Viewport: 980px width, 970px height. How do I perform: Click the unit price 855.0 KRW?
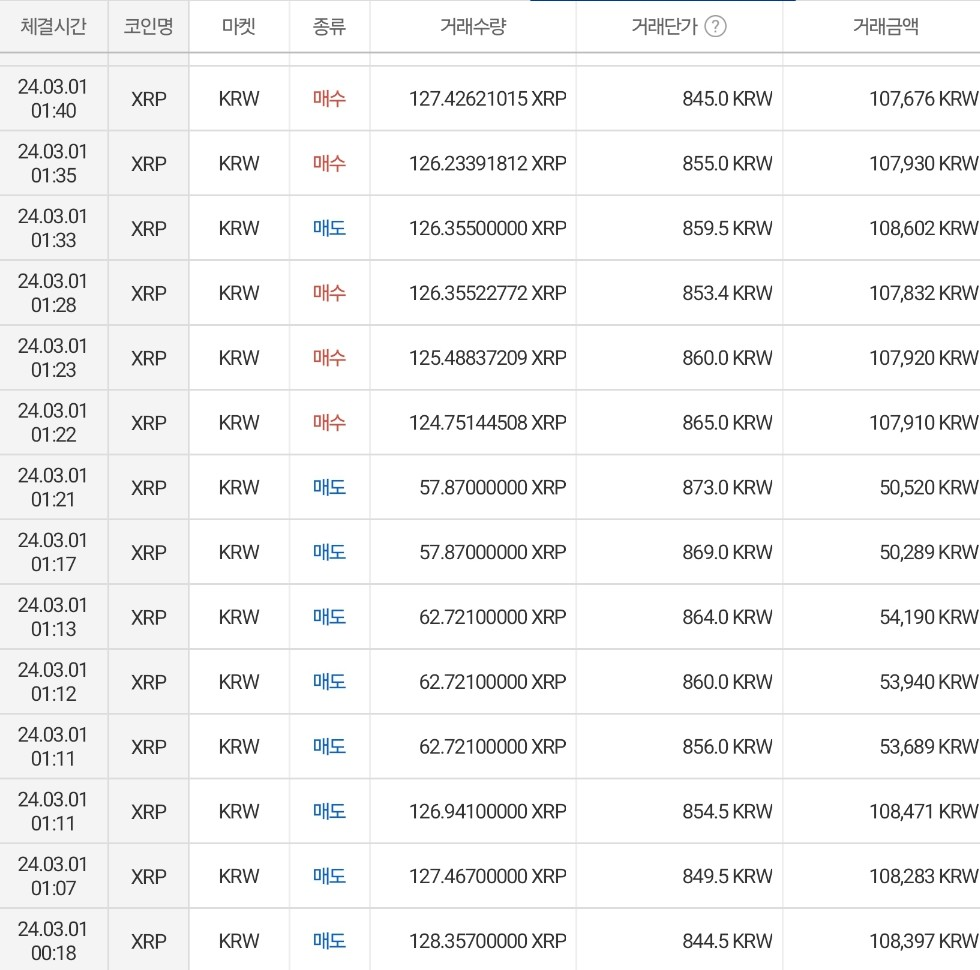[728, 163]
